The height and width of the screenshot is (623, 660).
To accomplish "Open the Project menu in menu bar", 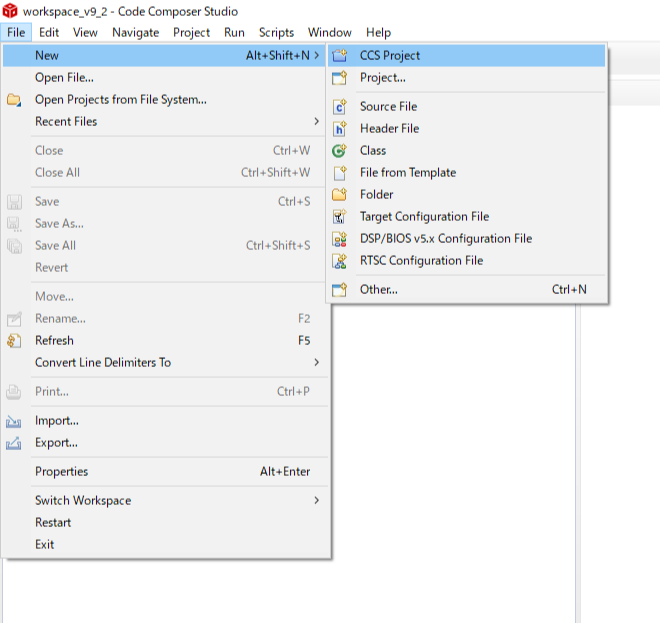I will click(191, 32).
